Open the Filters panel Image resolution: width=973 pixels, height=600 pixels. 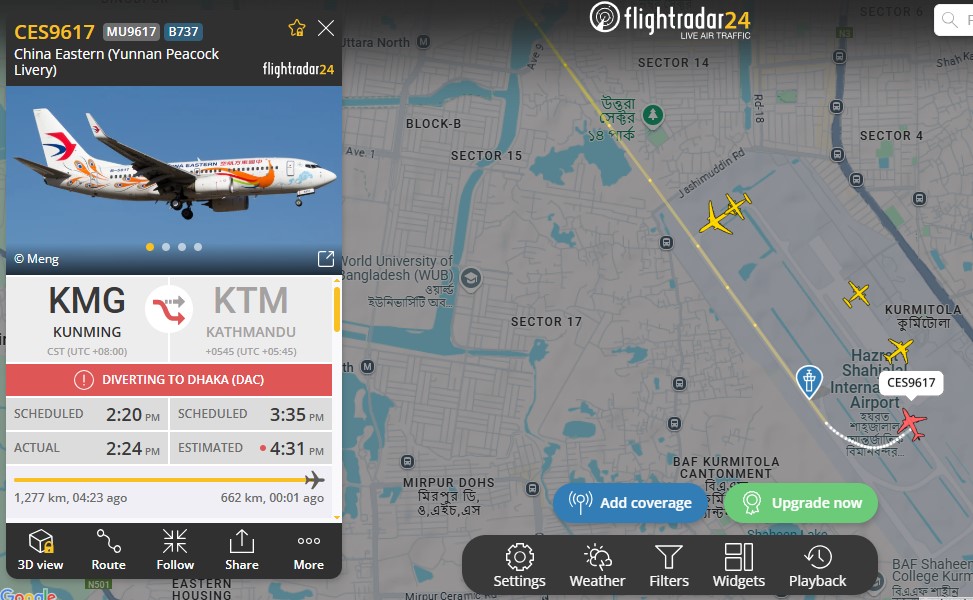point(669,565)
